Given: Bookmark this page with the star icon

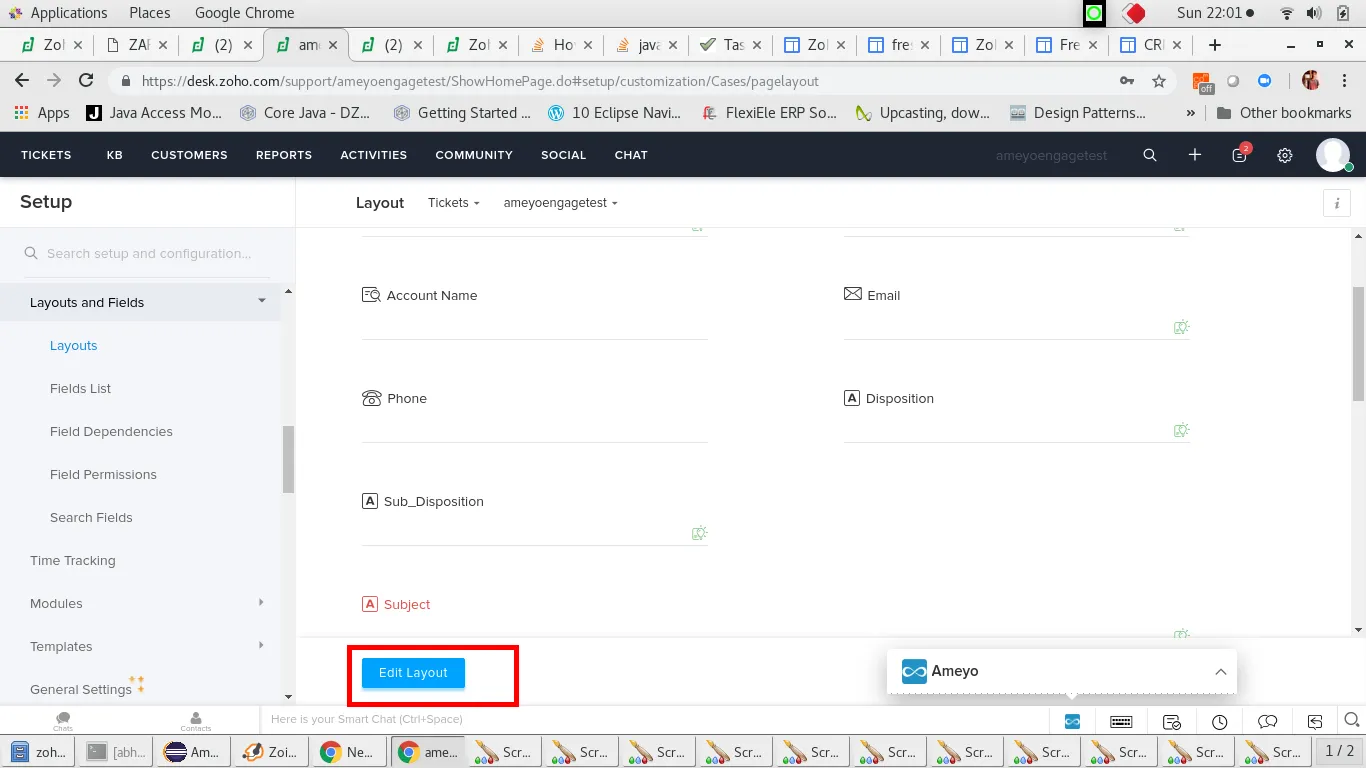Looking at the screenshot, I should [1159, 81].
